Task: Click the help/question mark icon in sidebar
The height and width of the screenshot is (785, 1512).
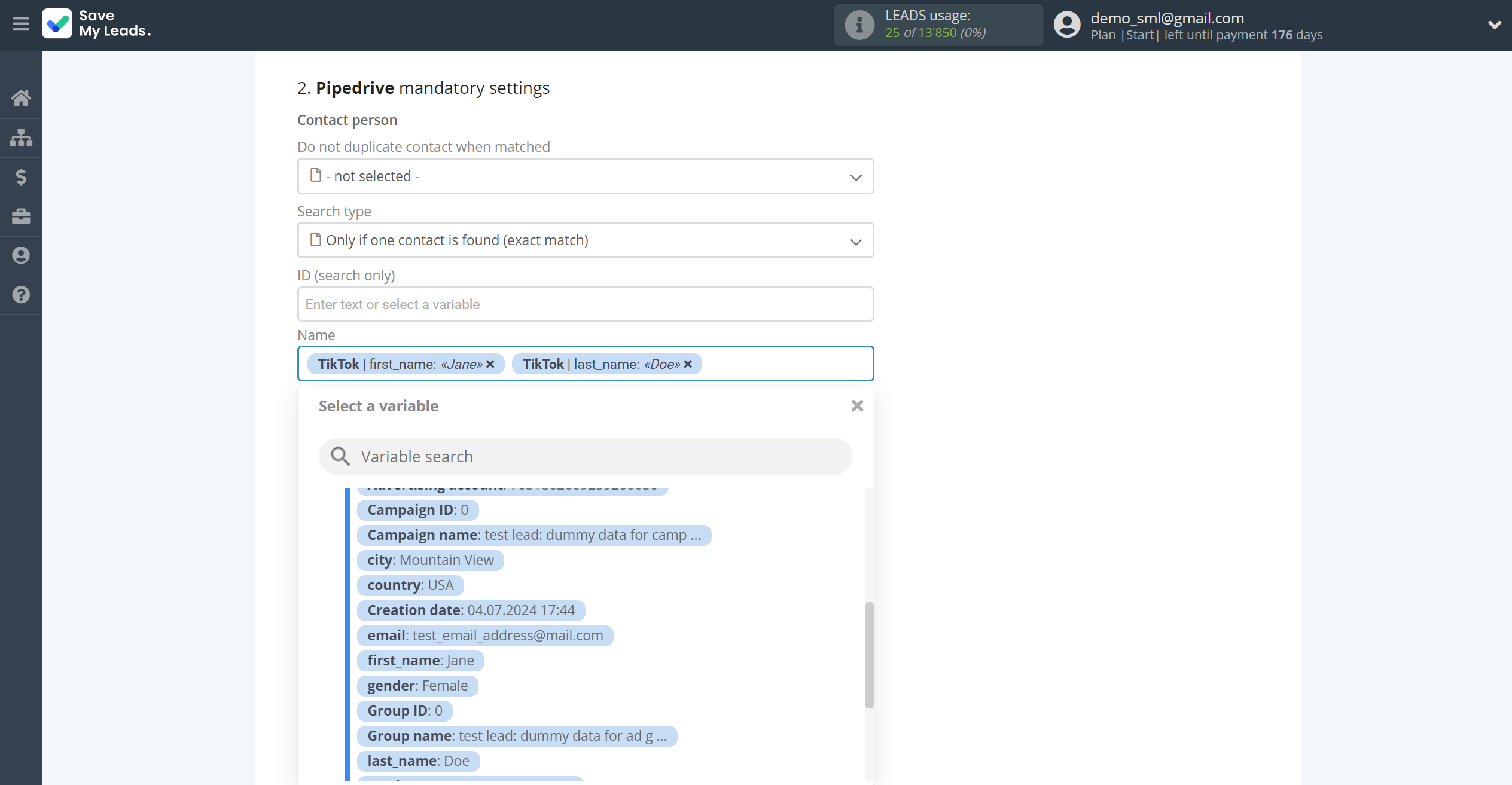Action: coord(22,295)
